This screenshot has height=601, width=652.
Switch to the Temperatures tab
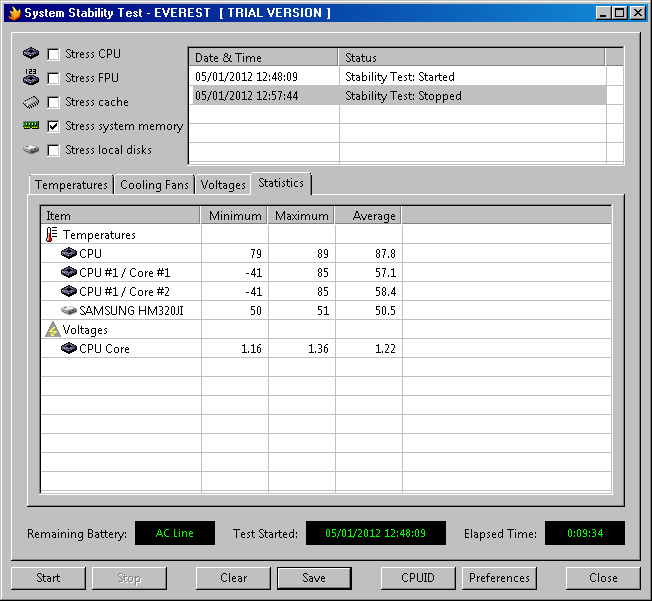[x=71, y=185]
